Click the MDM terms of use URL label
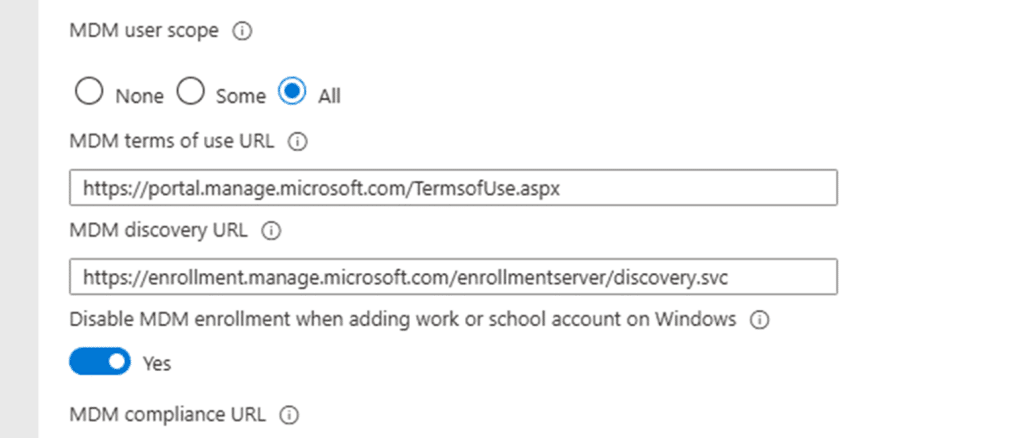The width and height of the screenshot is (1024, 438). coord(172,142)
